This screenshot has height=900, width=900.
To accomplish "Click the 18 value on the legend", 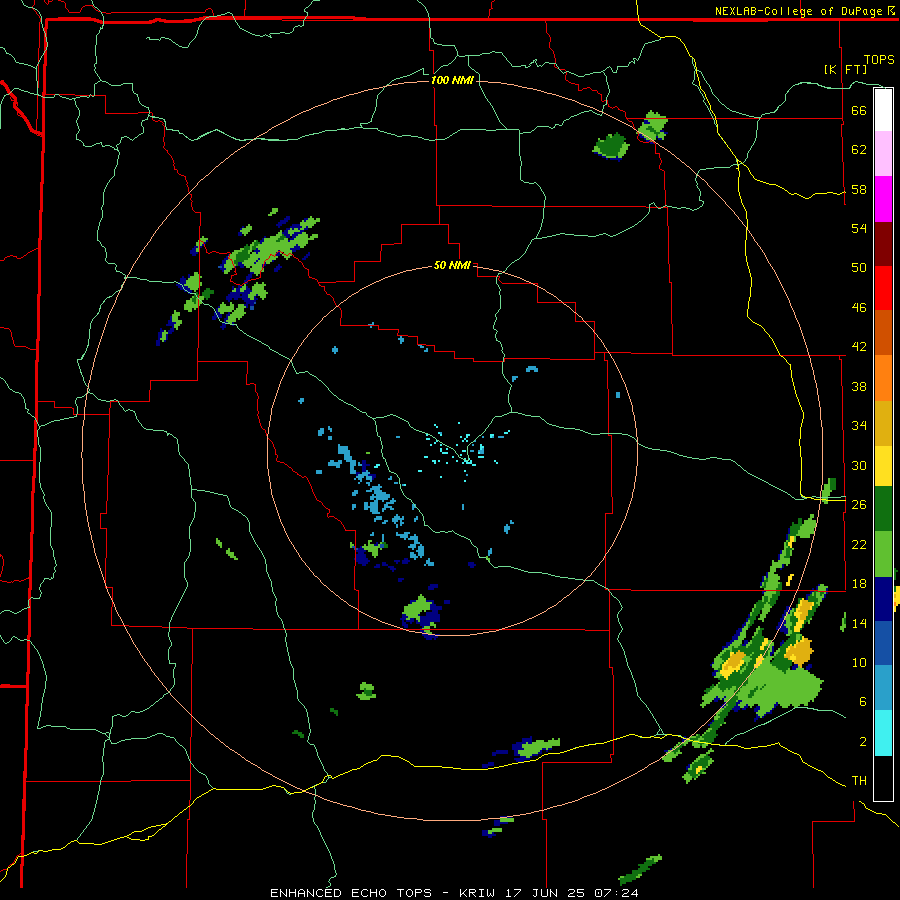I will pos(859,584).
